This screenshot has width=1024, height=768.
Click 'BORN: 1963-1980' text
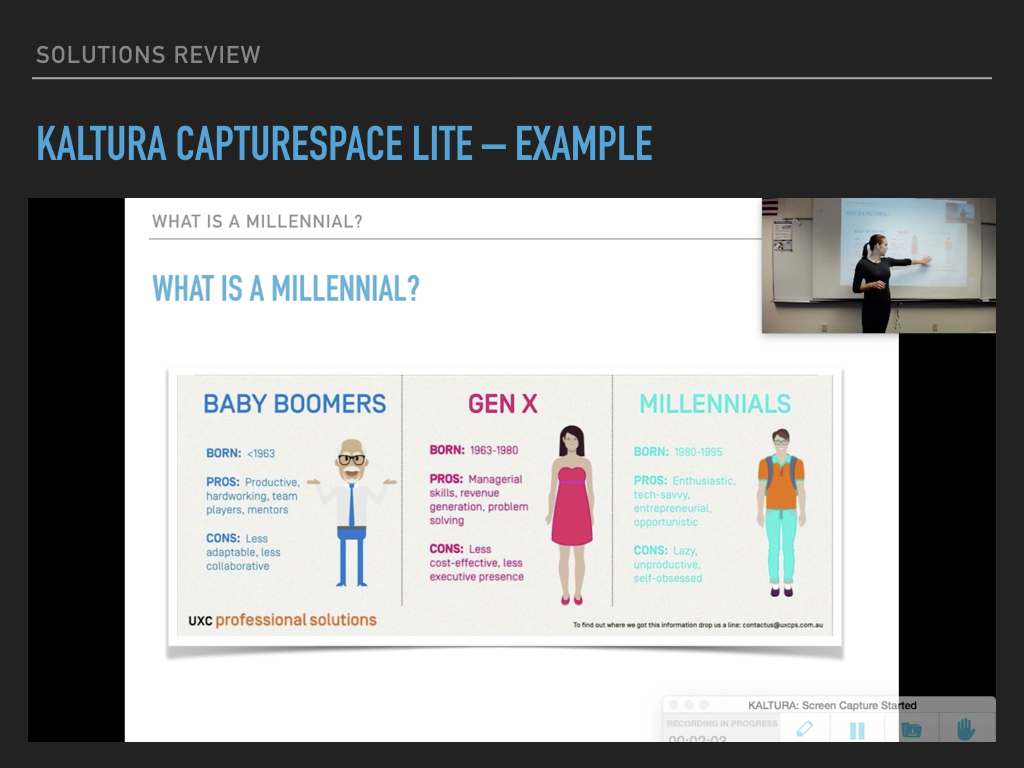point(473,450)
